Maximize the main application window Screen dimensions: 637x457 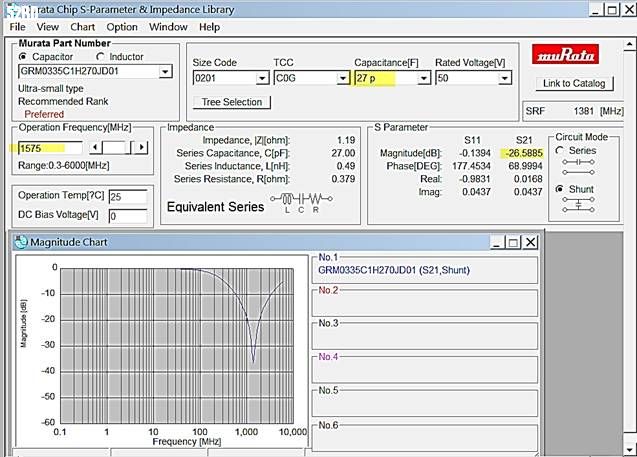point(613,10)
